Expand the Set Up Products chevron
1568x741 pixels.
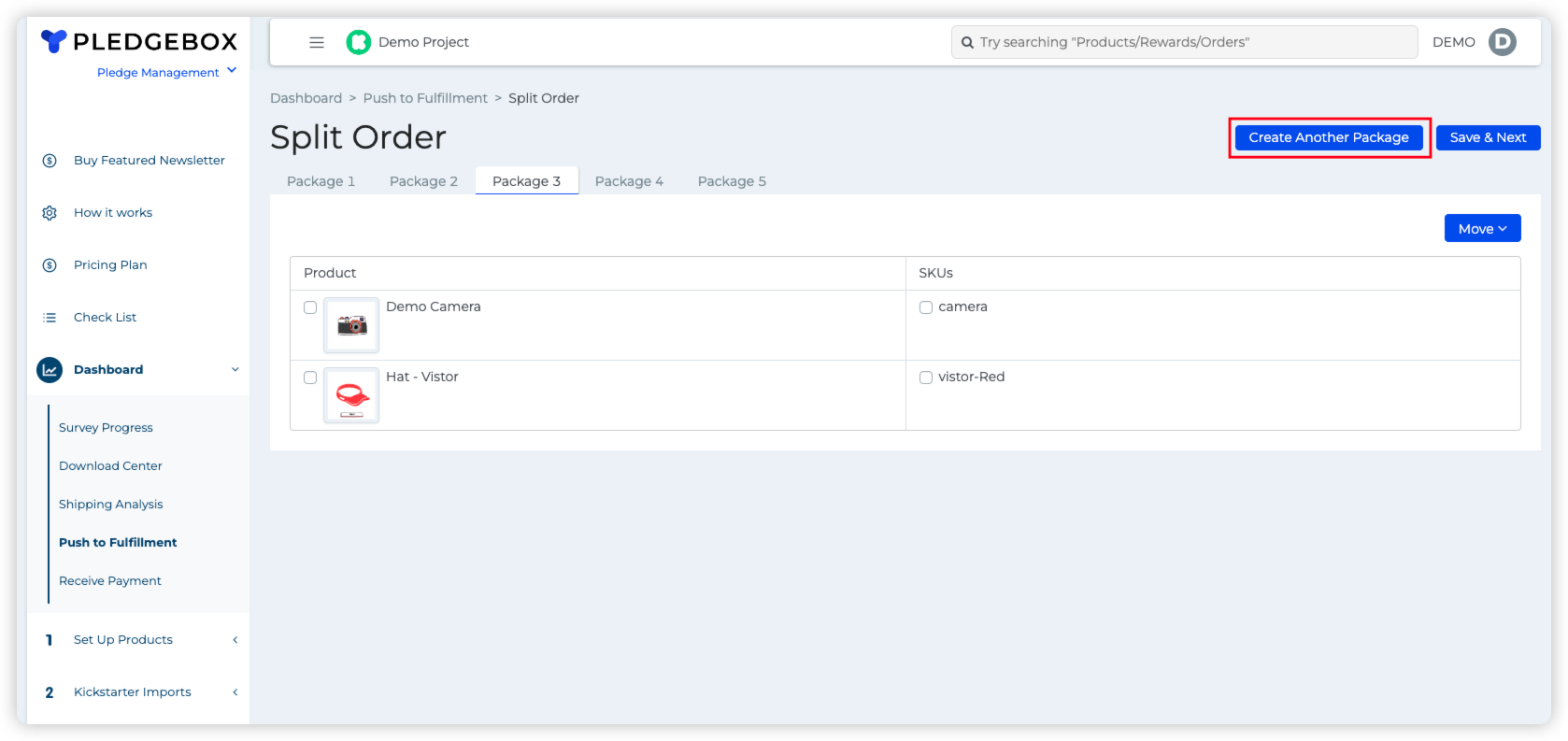[x=235, y=640]
